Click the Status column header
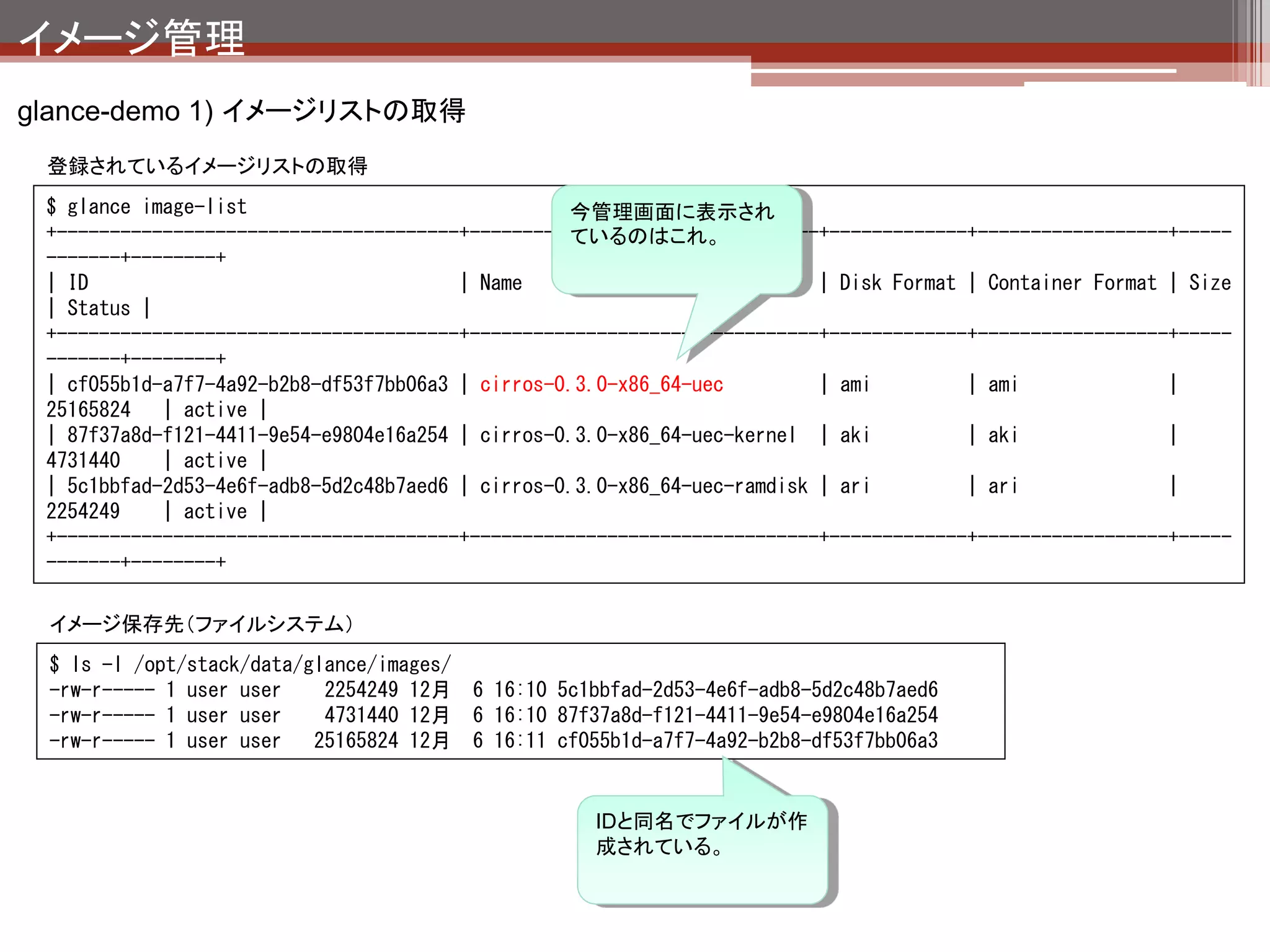This screenshot has height=952, width=1270. point(99,308)
